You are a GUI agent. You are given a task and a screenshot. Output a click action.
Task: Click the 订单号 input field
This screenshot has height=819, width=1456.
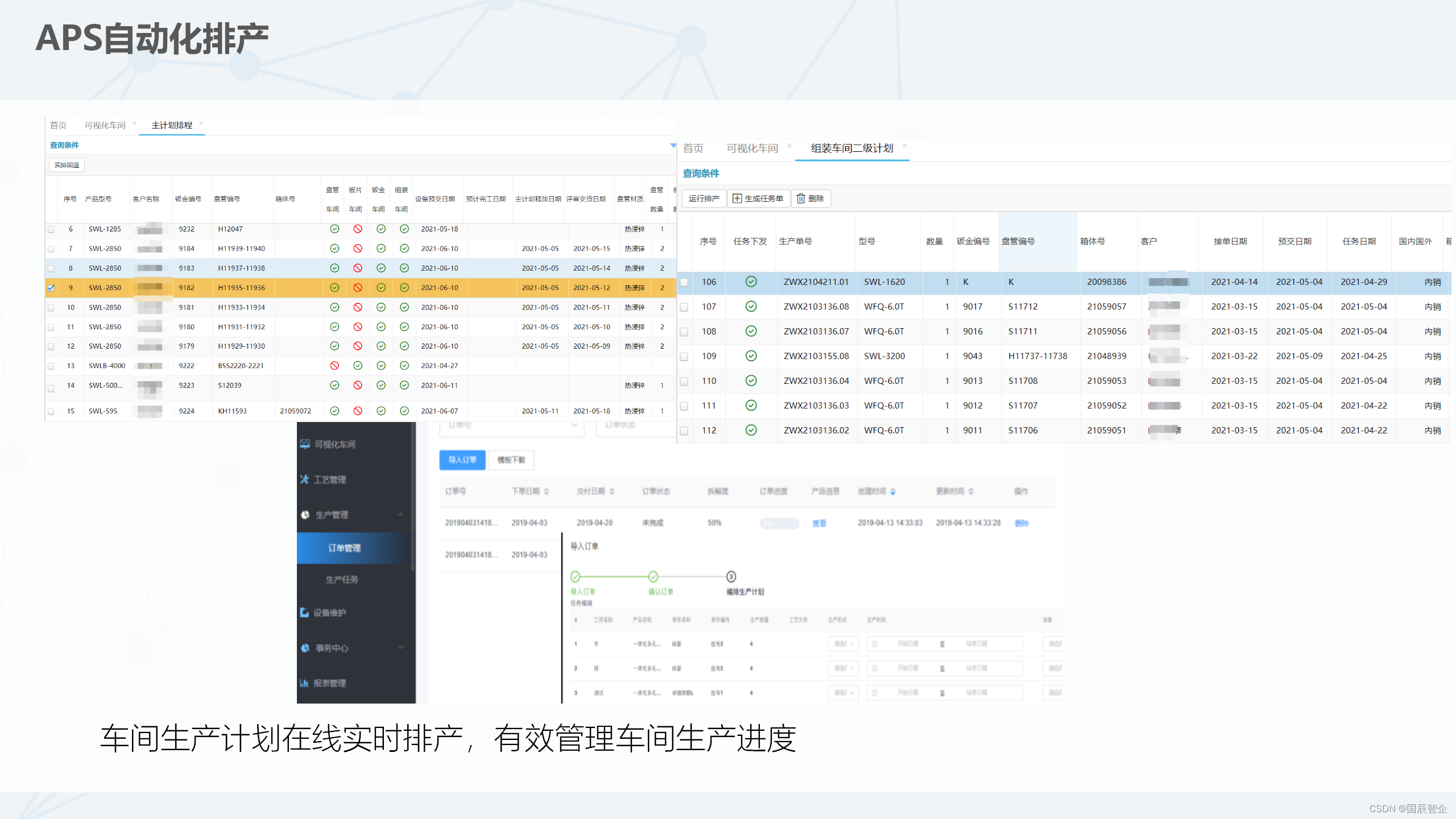click(510, 427)
